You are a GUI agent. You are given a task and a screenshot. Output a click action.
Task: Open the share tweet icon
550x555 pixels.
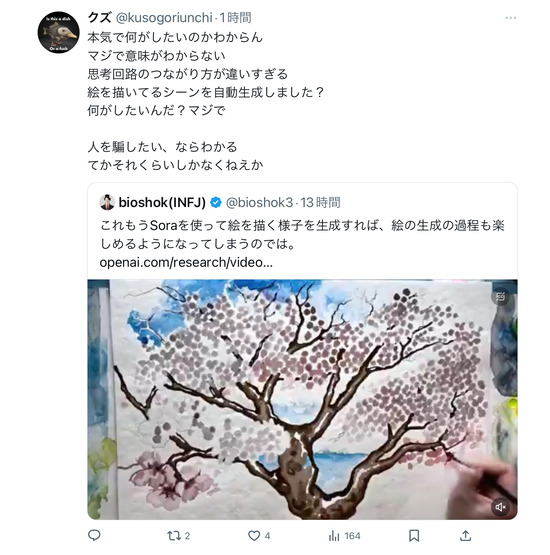[x=465, y=536]
